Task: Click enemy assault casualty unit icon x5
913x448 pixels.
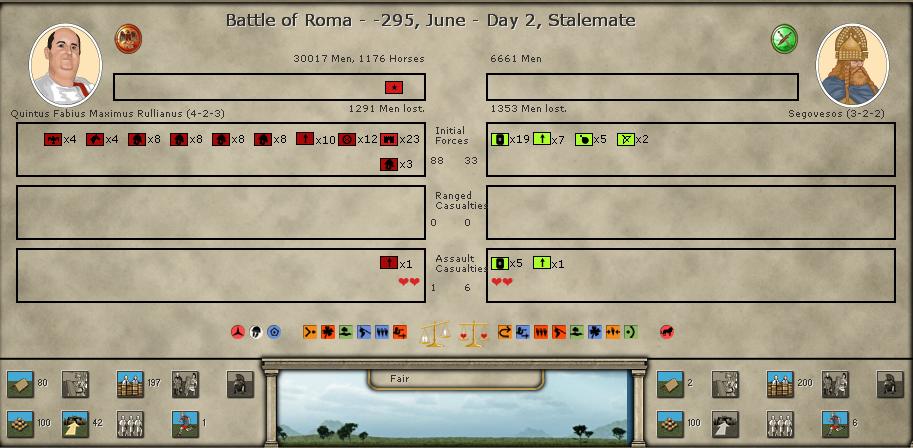Action: click(x=499, y=263)
